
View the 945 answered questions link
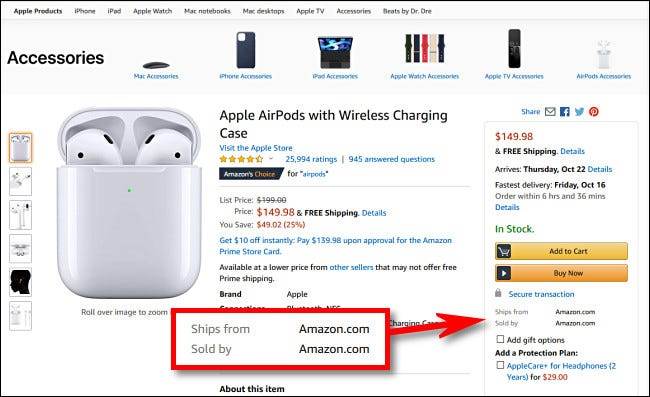(392, 159)
